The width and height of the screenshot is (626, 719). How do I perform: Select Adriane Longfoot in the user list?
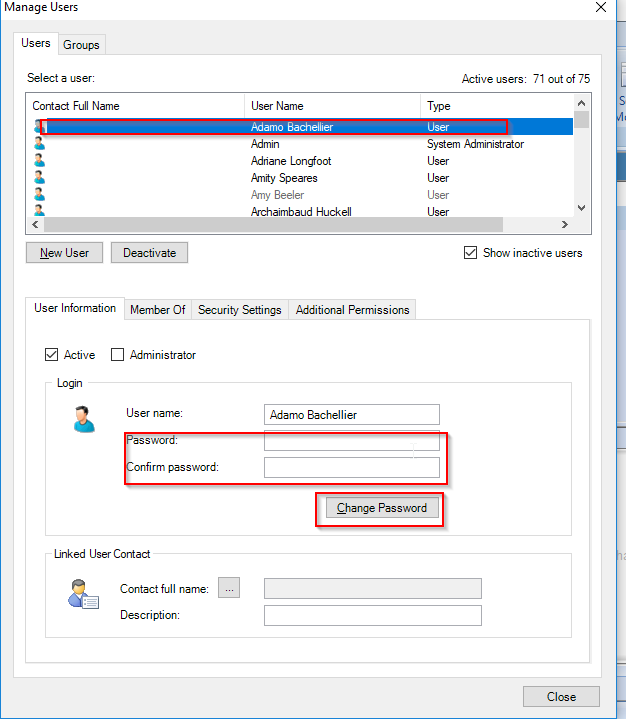coord(291,161)
